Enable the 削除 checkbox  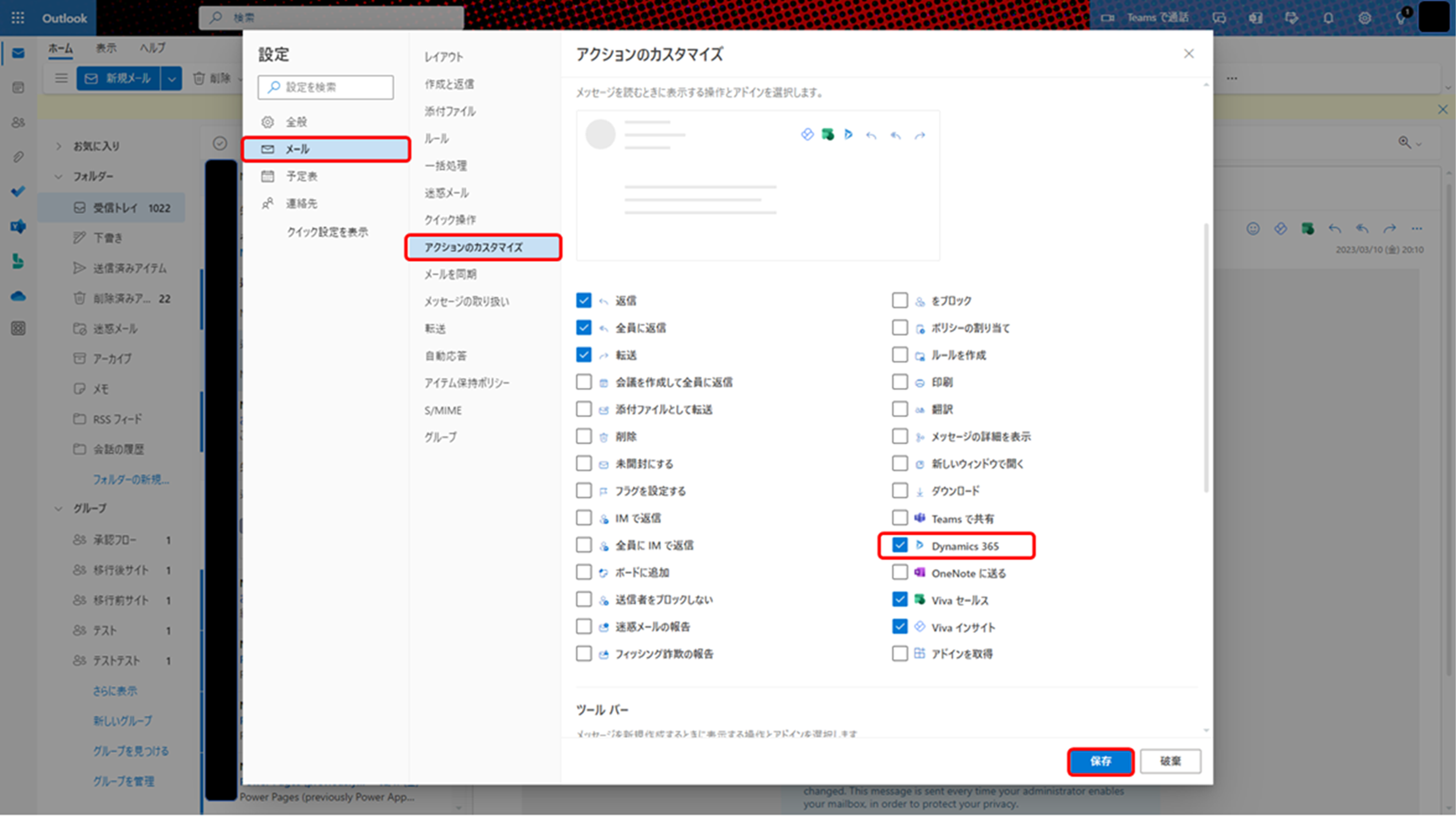click(x=583, y=436)
